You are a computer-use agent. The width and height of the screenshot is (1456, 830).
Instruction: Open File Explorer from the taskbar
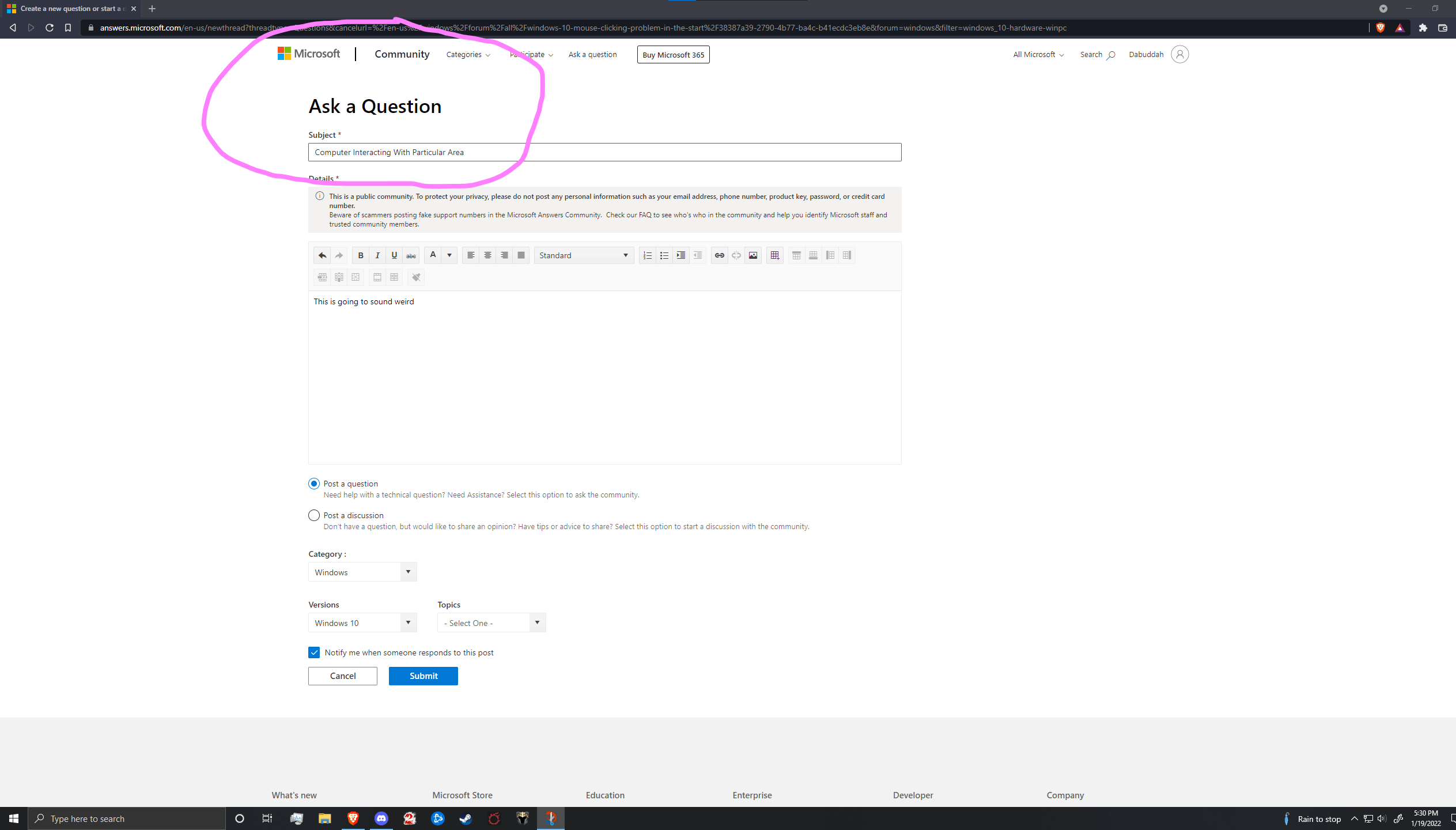(325, 818)
